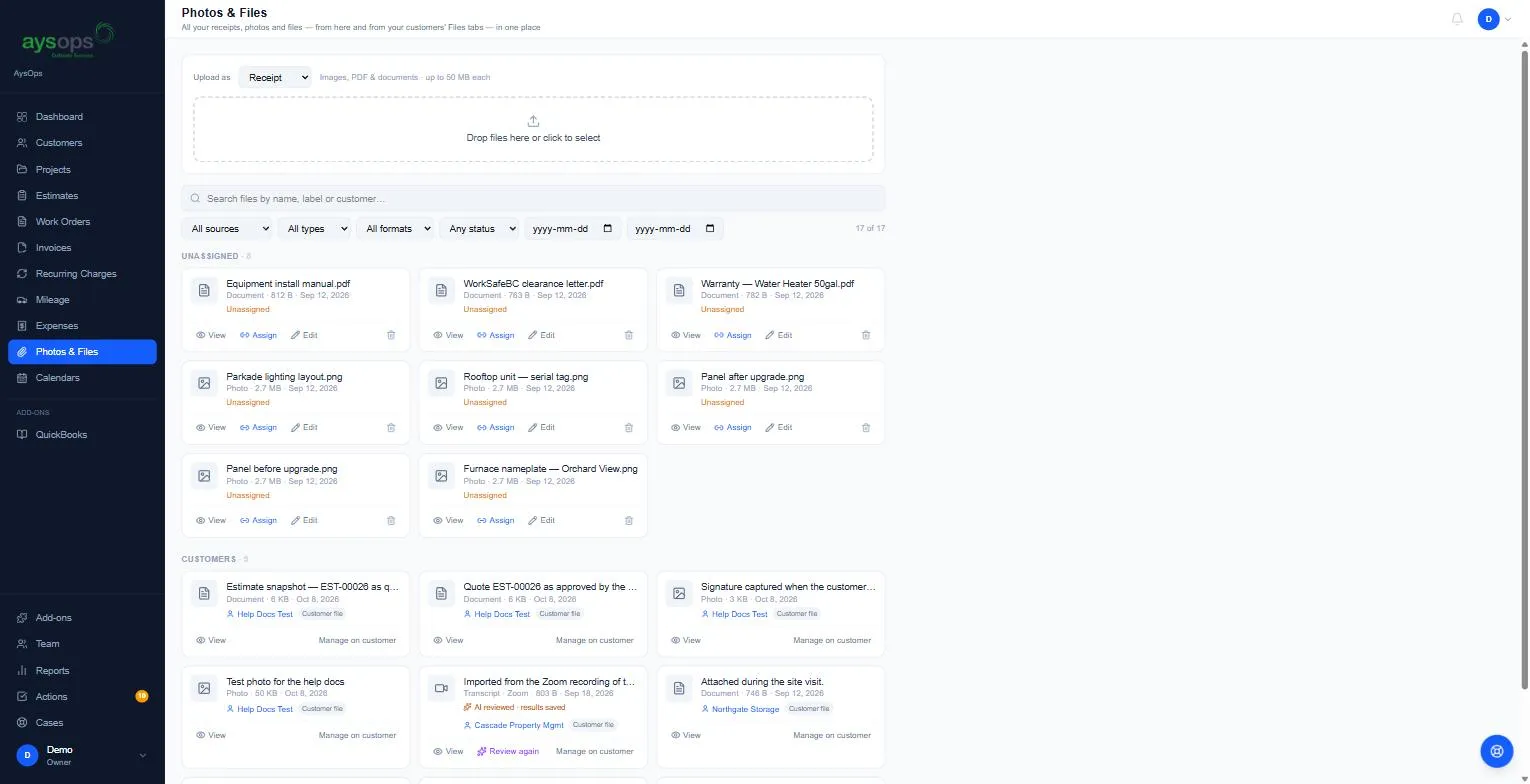Image resolution: width=1530 pixels, height=784 pixels.
Task: Open the All sources filter dropdown
Action: point(228,229)
